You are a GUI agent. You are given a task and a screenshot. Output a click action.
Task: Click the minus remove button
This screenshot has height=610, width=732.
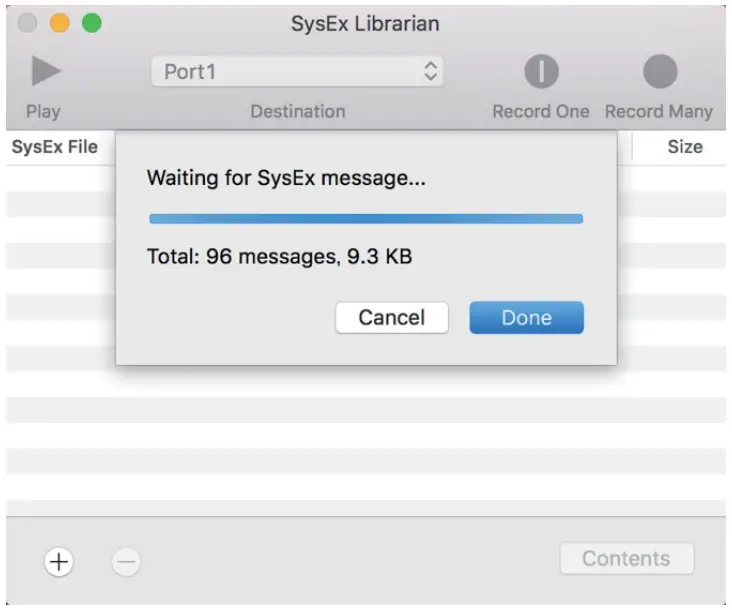point(126,561)
